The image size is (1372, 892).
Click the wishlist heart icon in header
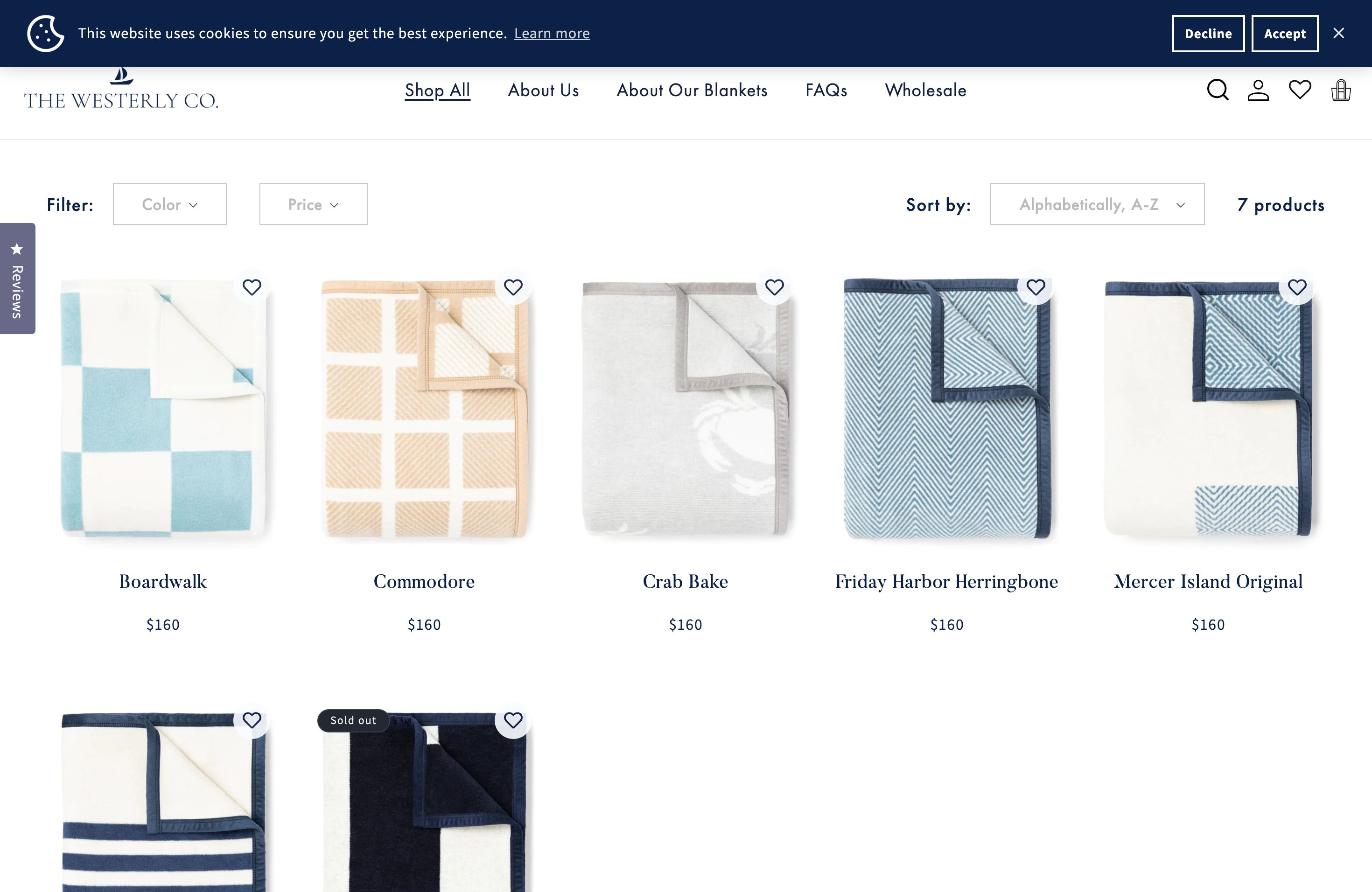click(1300, 90)
